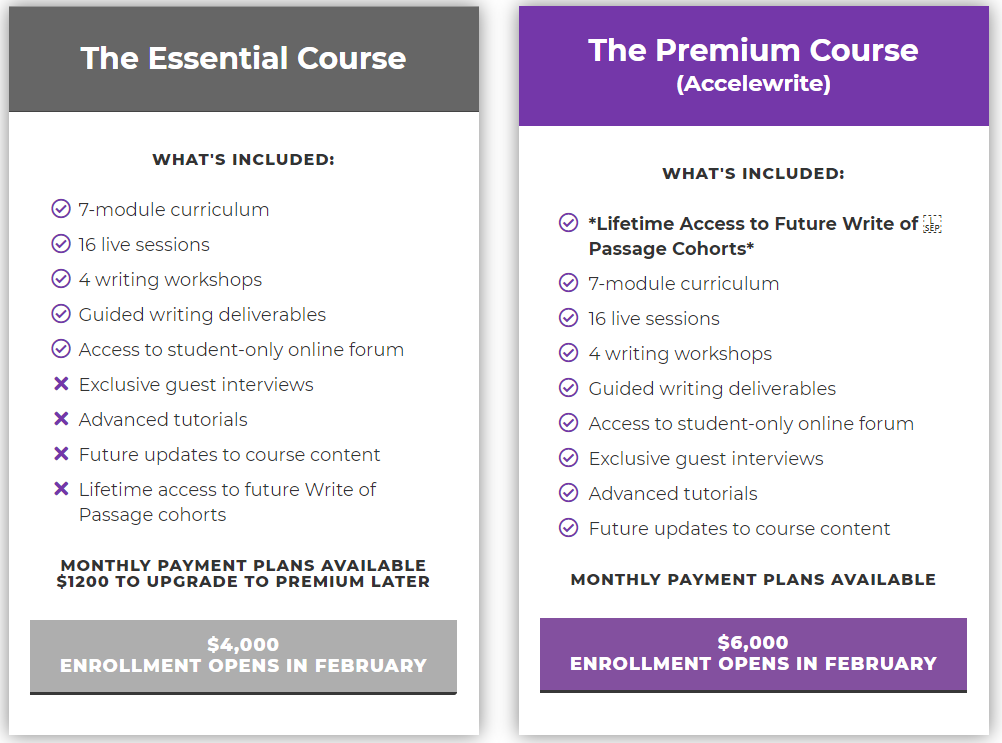Click X icon next to Lifetime access item
This screenshot has width=1002, height=743.
[61, 489]
